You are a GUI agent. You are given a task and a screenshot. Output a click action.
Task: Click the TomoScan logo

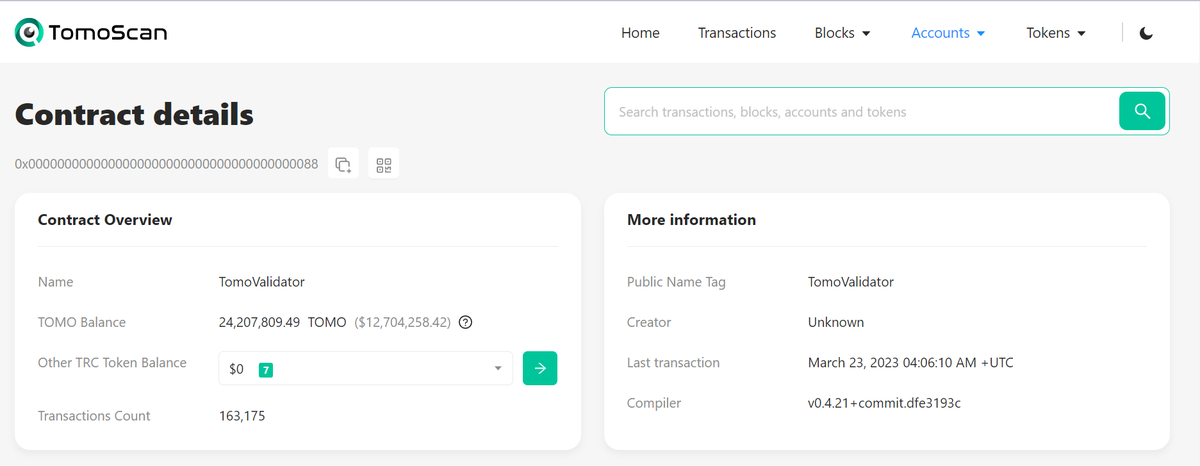pos(91,33)
